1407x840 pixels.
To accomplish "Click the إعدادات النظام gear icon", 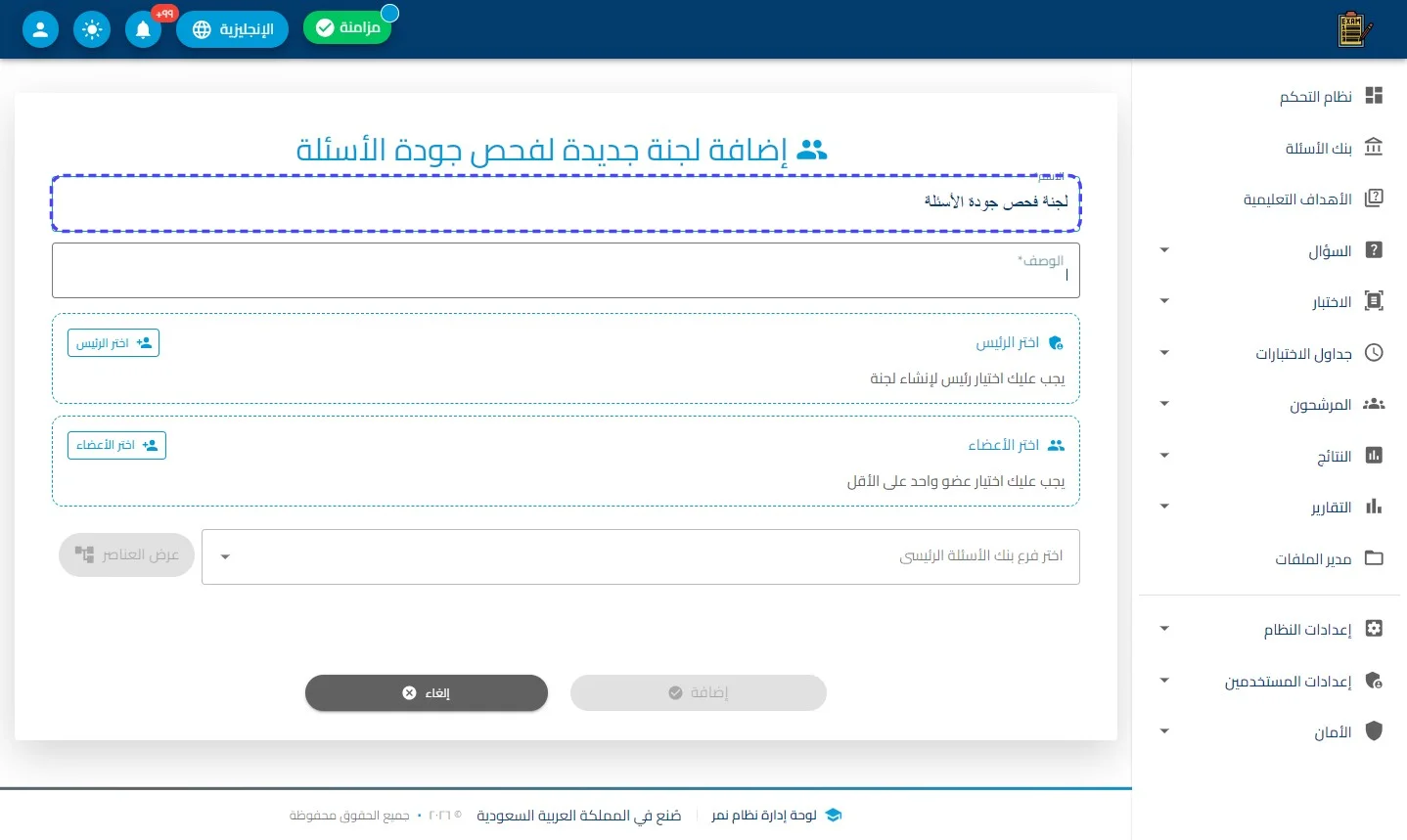I will pyautogui.click(x=1374, y=629).
